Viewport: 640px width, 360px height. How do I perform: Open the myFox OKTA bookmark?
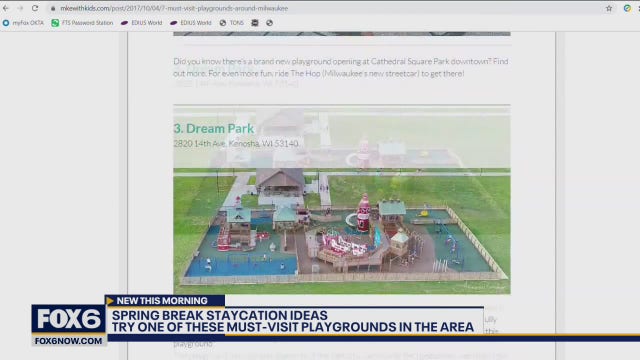click(x=23, y=23)
